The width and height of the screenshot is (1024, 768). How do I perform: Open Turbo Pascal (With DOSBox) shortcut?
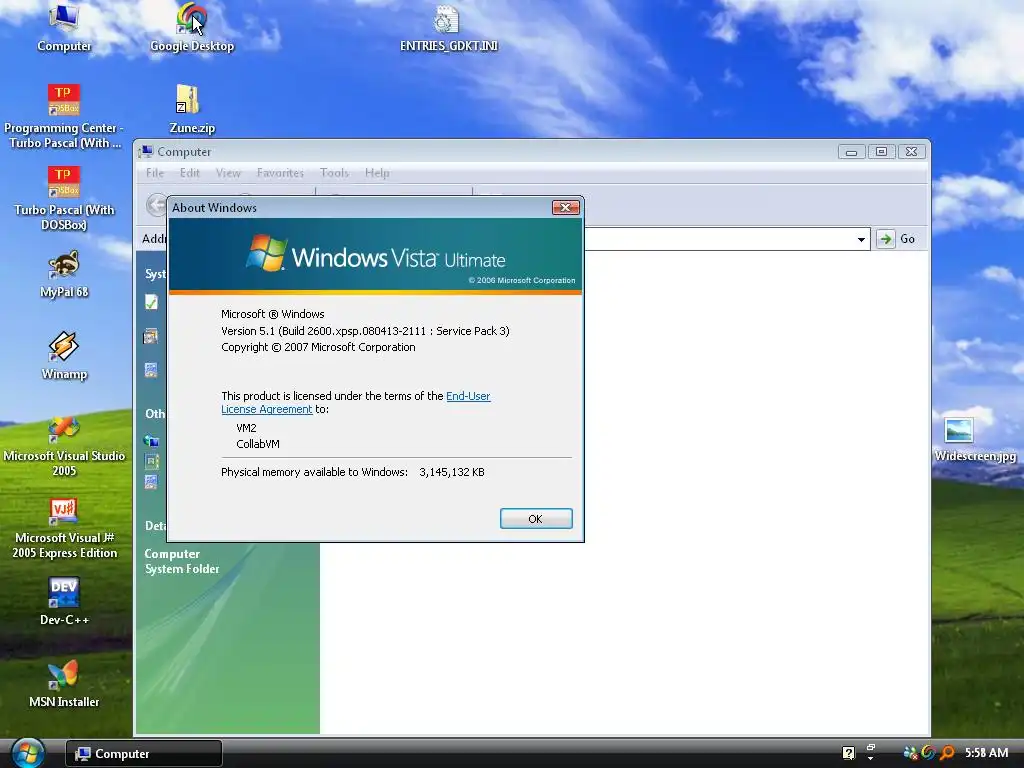click(64, 198)
